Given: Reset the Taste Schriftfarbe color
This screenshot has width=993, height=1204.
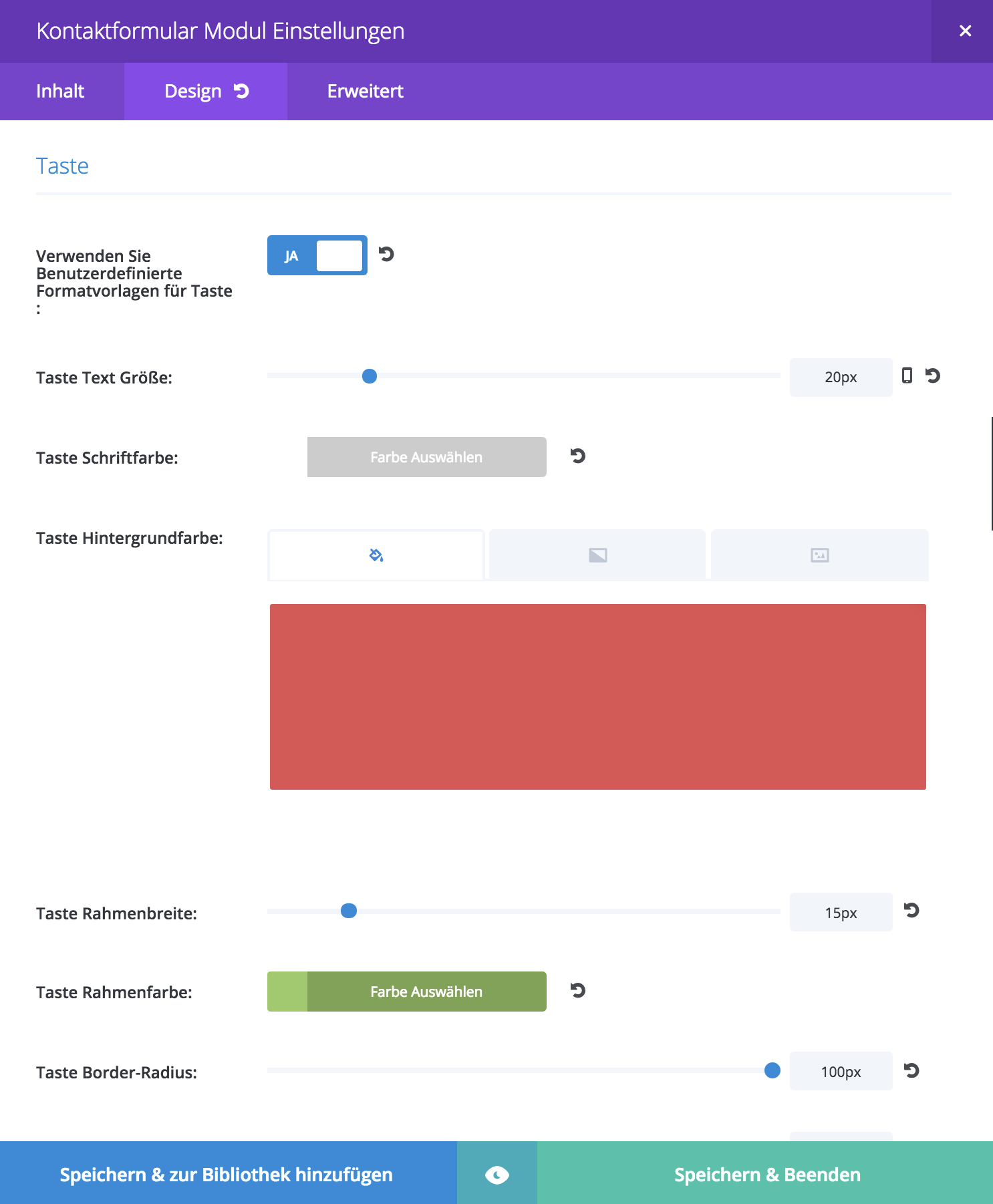Looking at the screenshot, I should coord(578,456).
